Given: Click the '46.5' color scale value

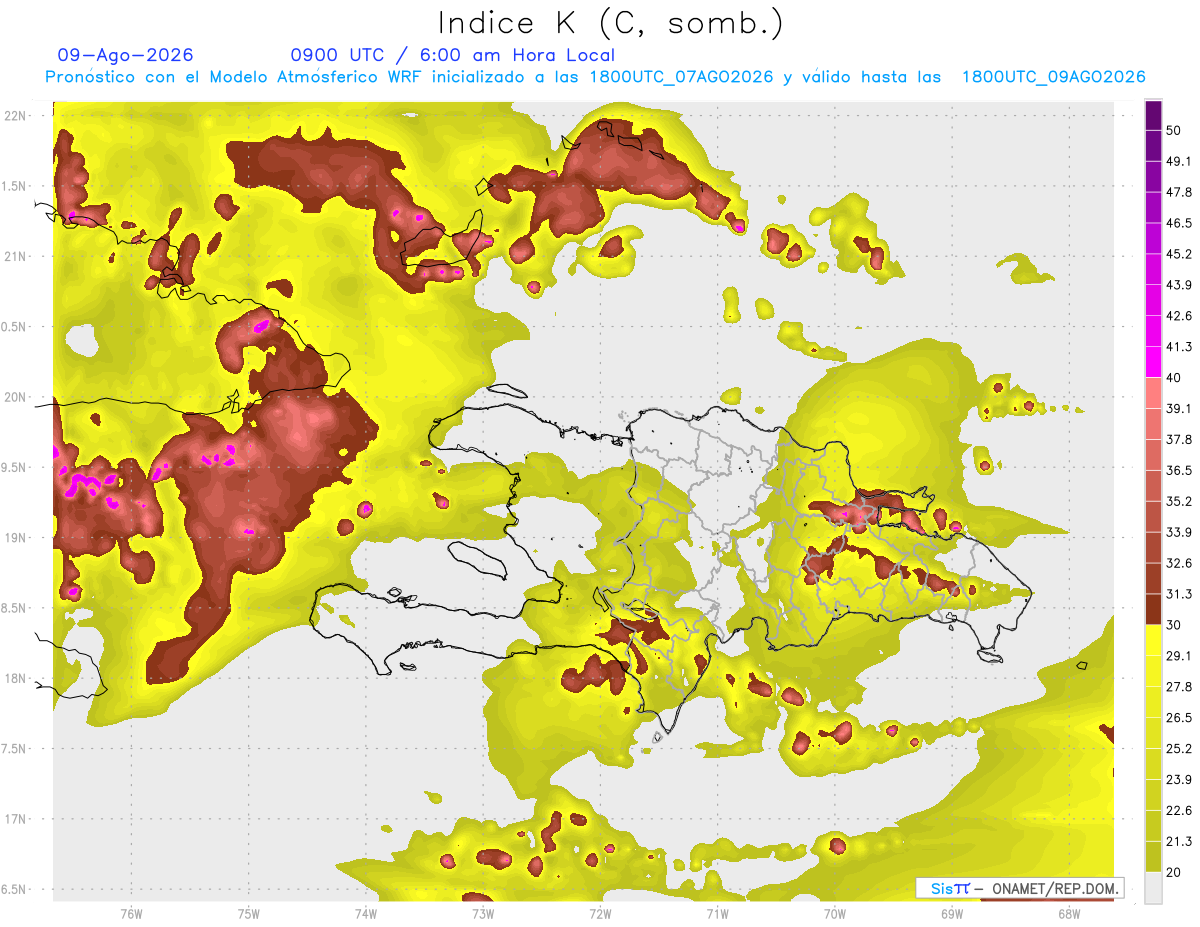Looking at the screenshot, I should 1179,223.
